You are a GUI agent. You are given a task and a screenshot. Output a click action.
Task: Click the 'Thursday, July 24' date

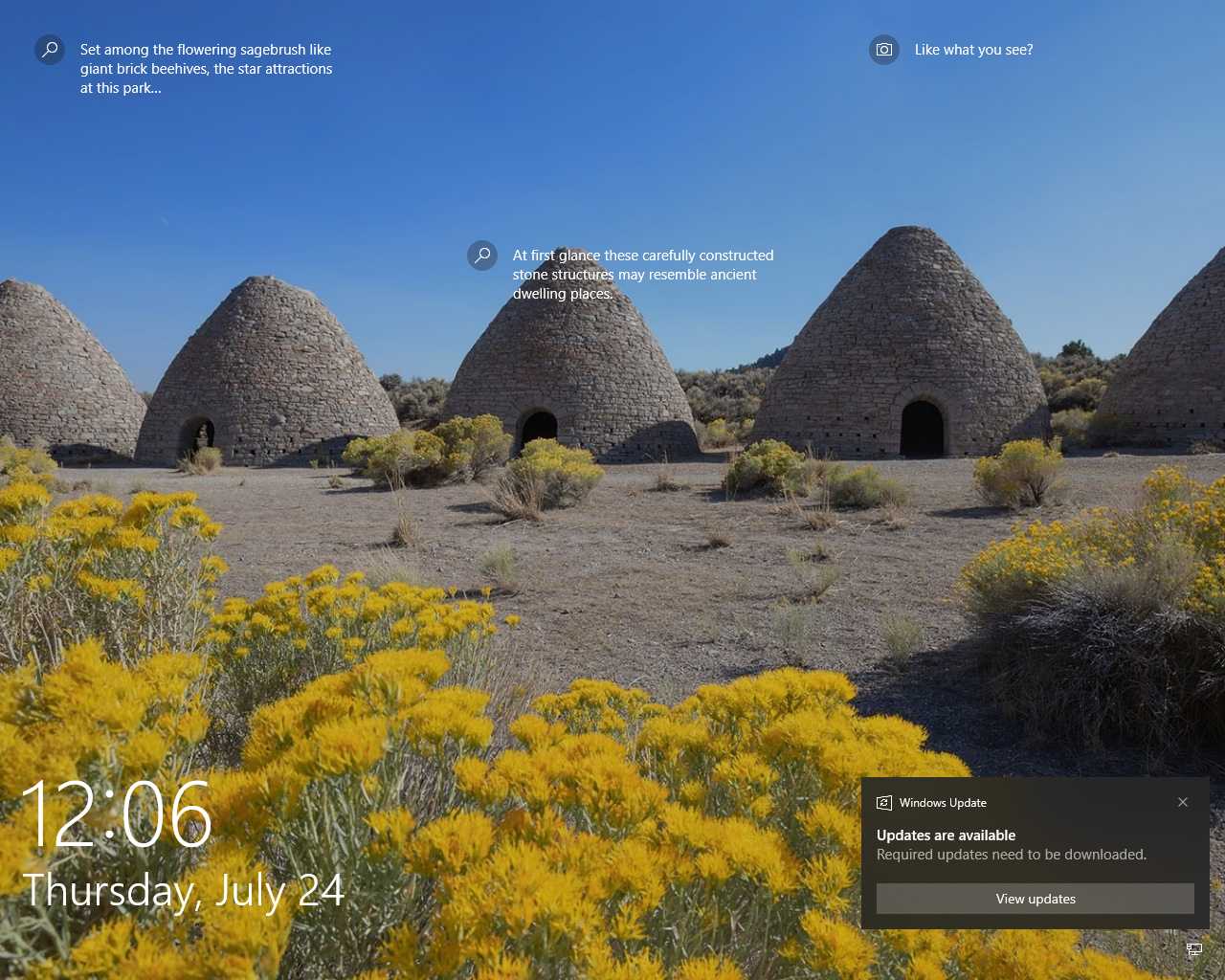pyautogui.click(x=184, y=891)
